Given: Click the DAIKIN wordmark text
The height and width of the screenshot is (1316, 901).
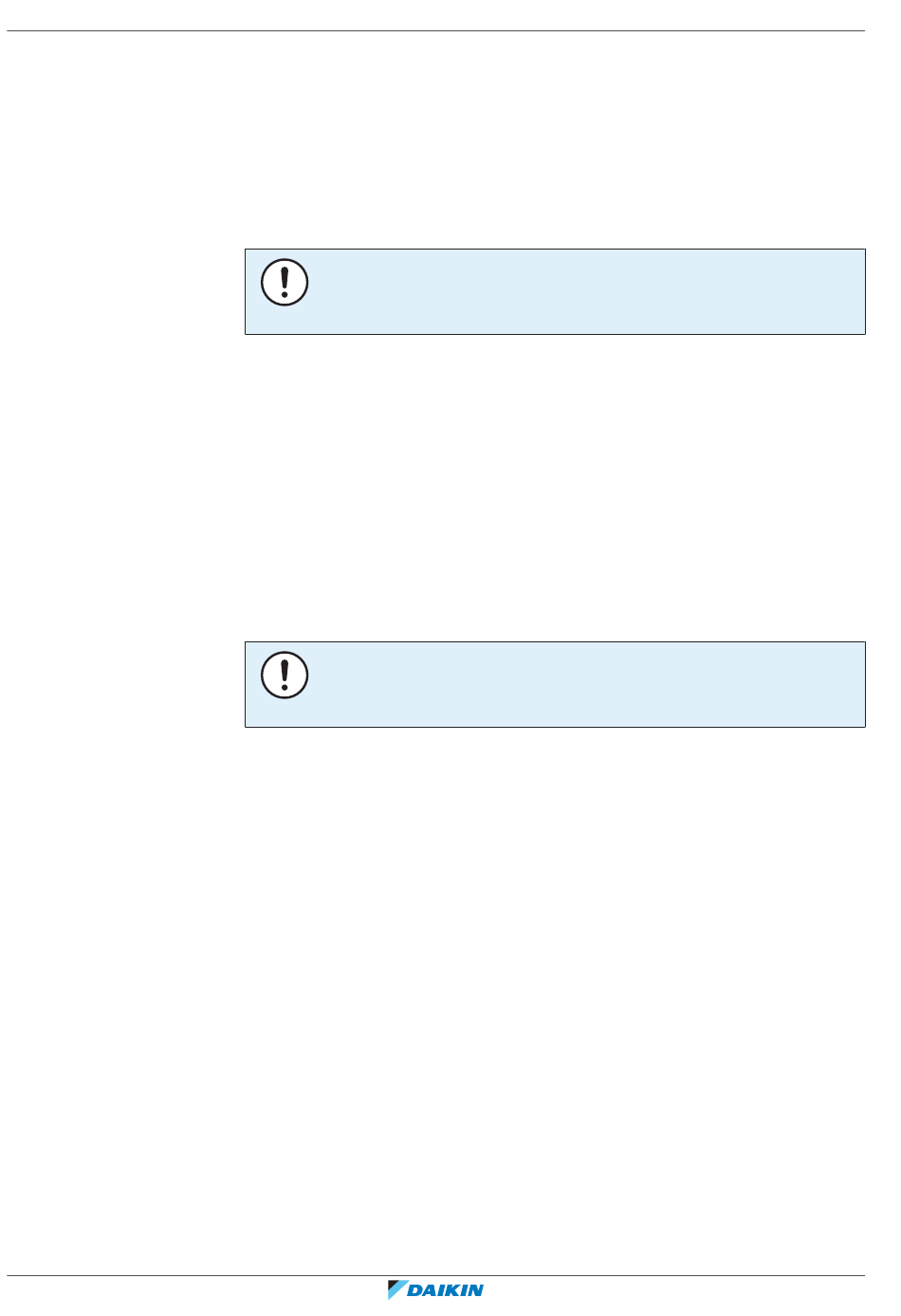Looking at the screenshot, I should [x=446, y=1290].
